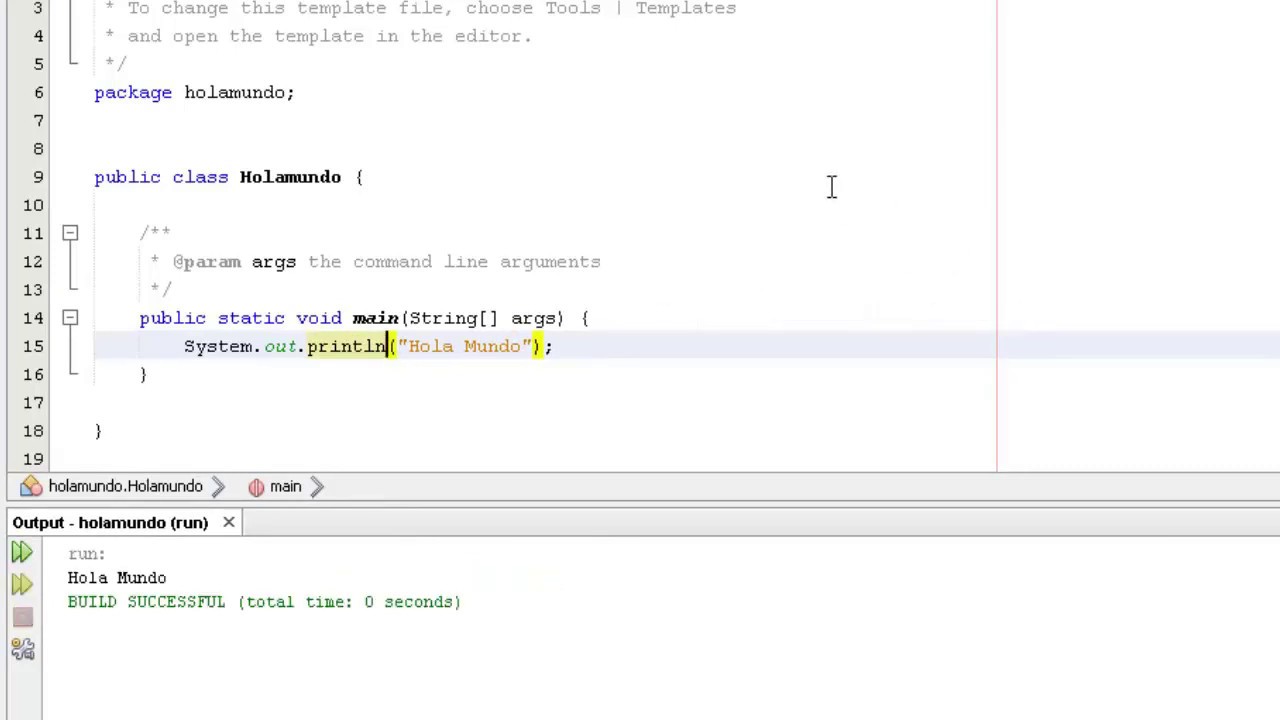1280x720 pixels.
Task: Click the 'main' method name at line 14
Action: pos(375,318)
